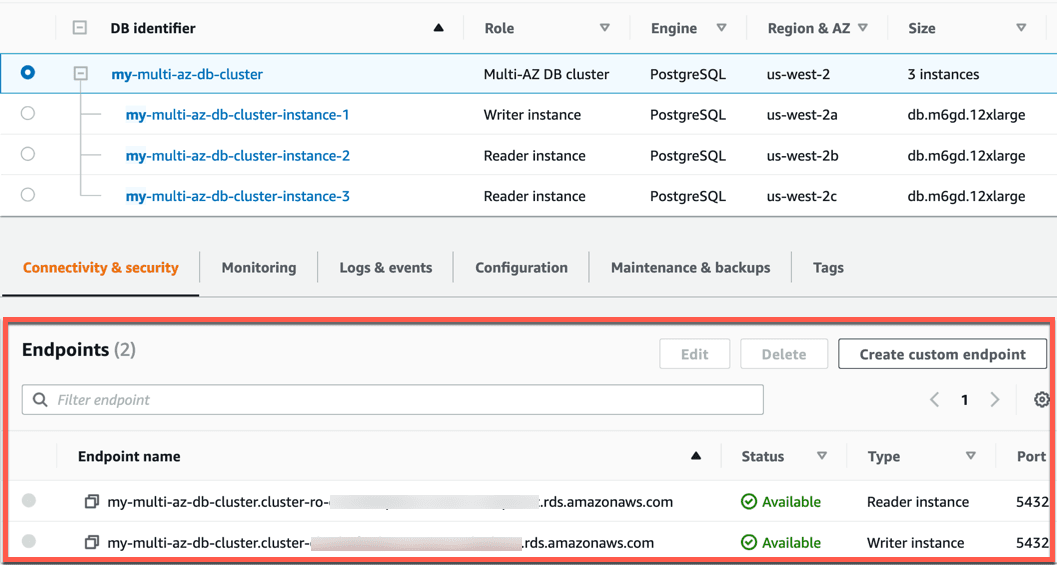Go to next endpoints page arrow
The height and width of the screenshot is (565, 1057).
[x=995, y=400]
